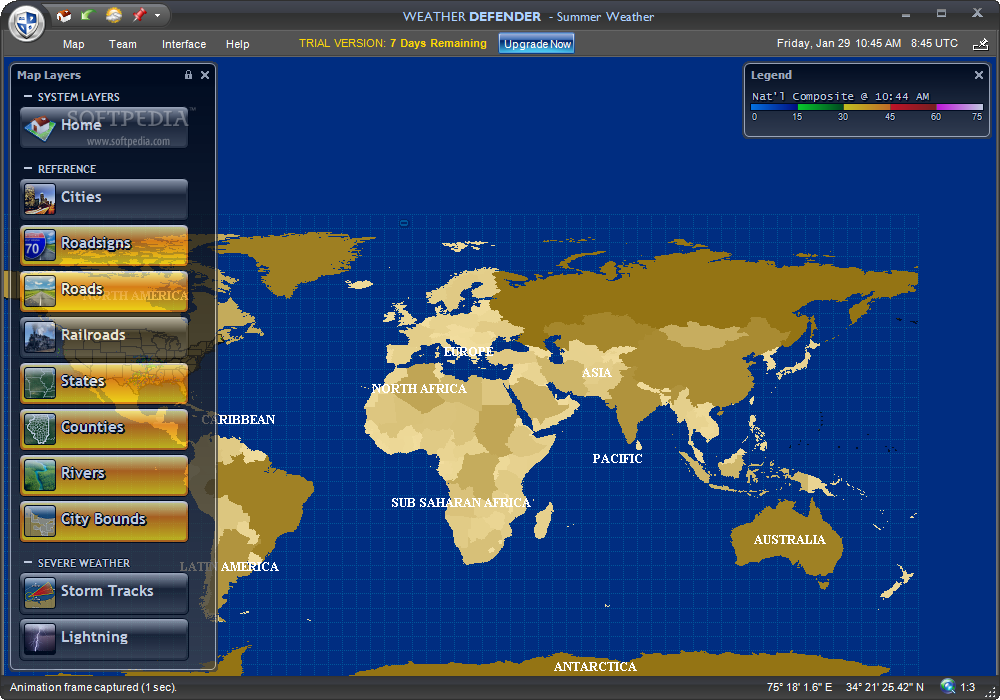Click the Map Layers panel title

pyautogui.click(x=49, y=75)
